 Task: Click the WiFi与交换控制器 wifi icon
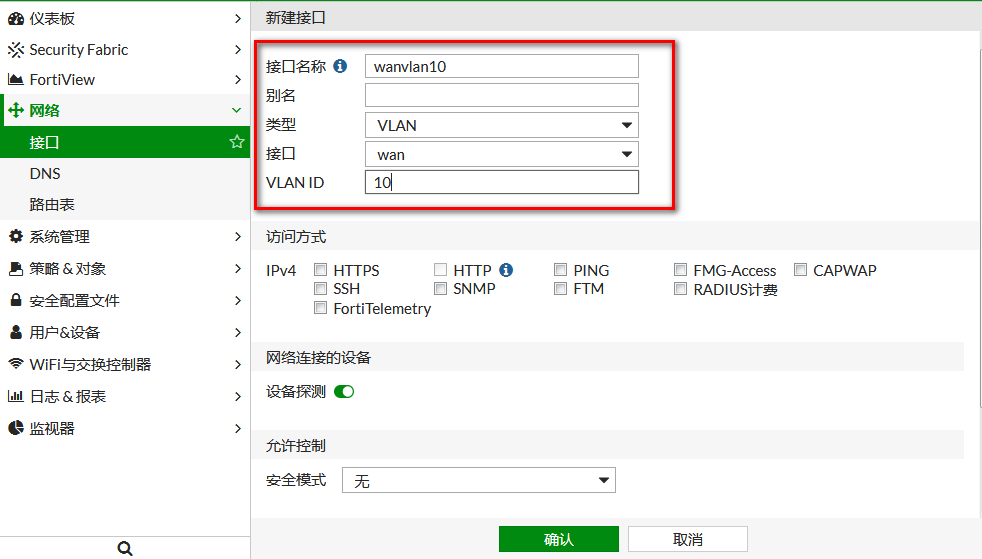pyautogui.click(x=16, y=364)
